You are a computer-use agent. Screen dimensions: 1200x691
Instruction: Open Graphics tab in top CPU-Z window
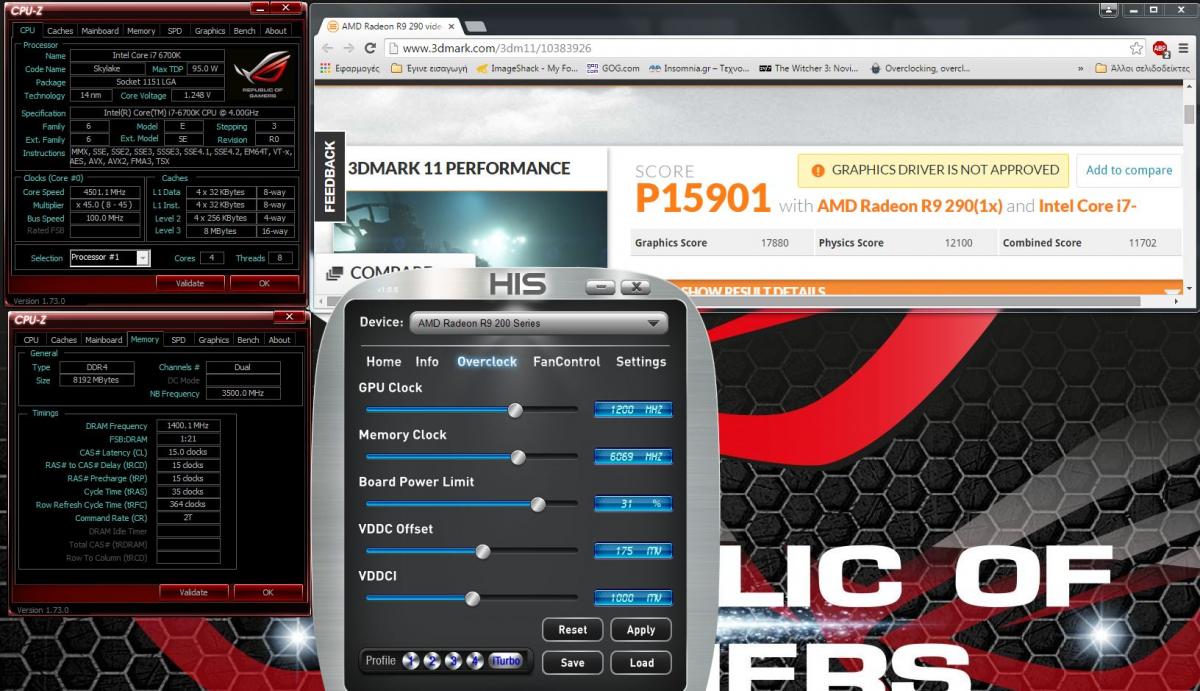point(210,31)
